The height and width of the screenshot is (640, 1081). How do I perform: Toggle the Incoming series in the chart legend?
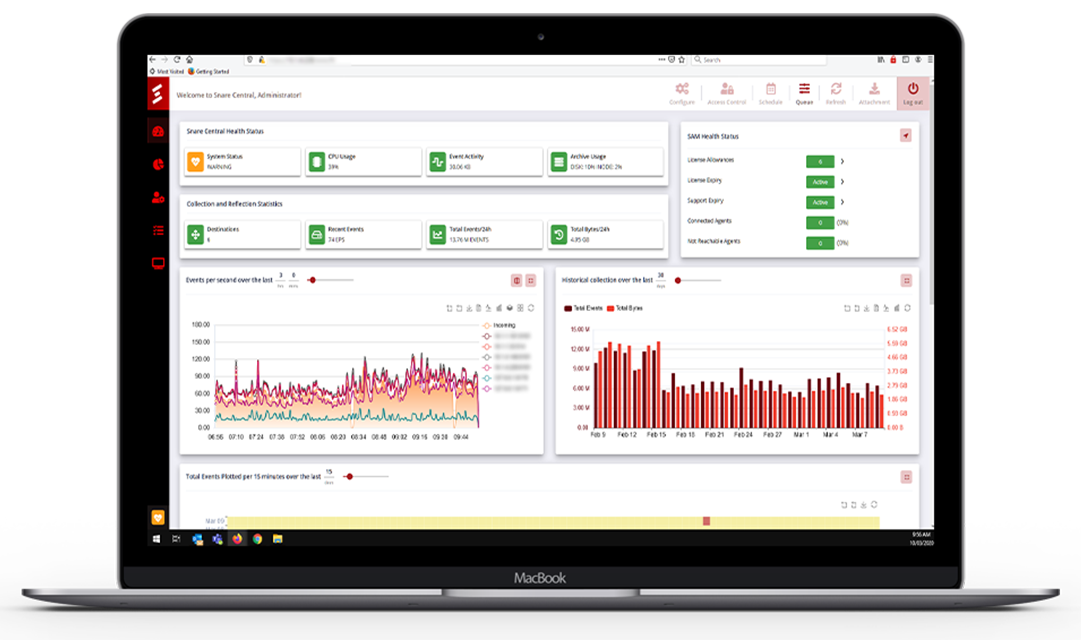499,325
